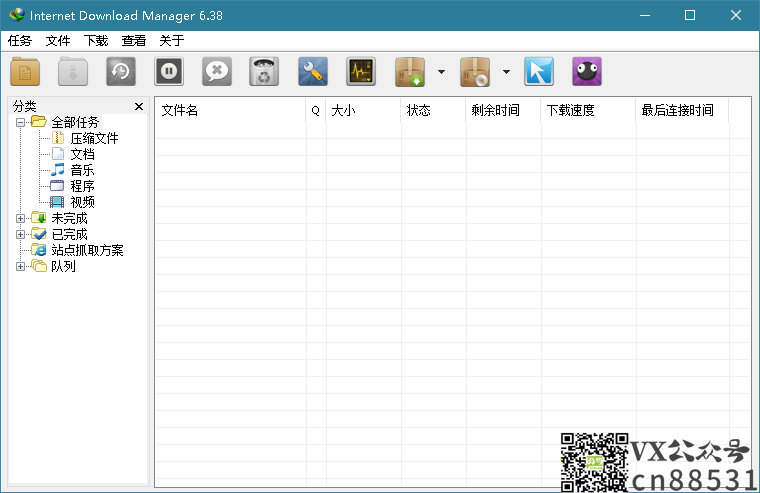Click the recycle bin toolbar icon
Screen dimensions: 760x493
tap(264, 72)
